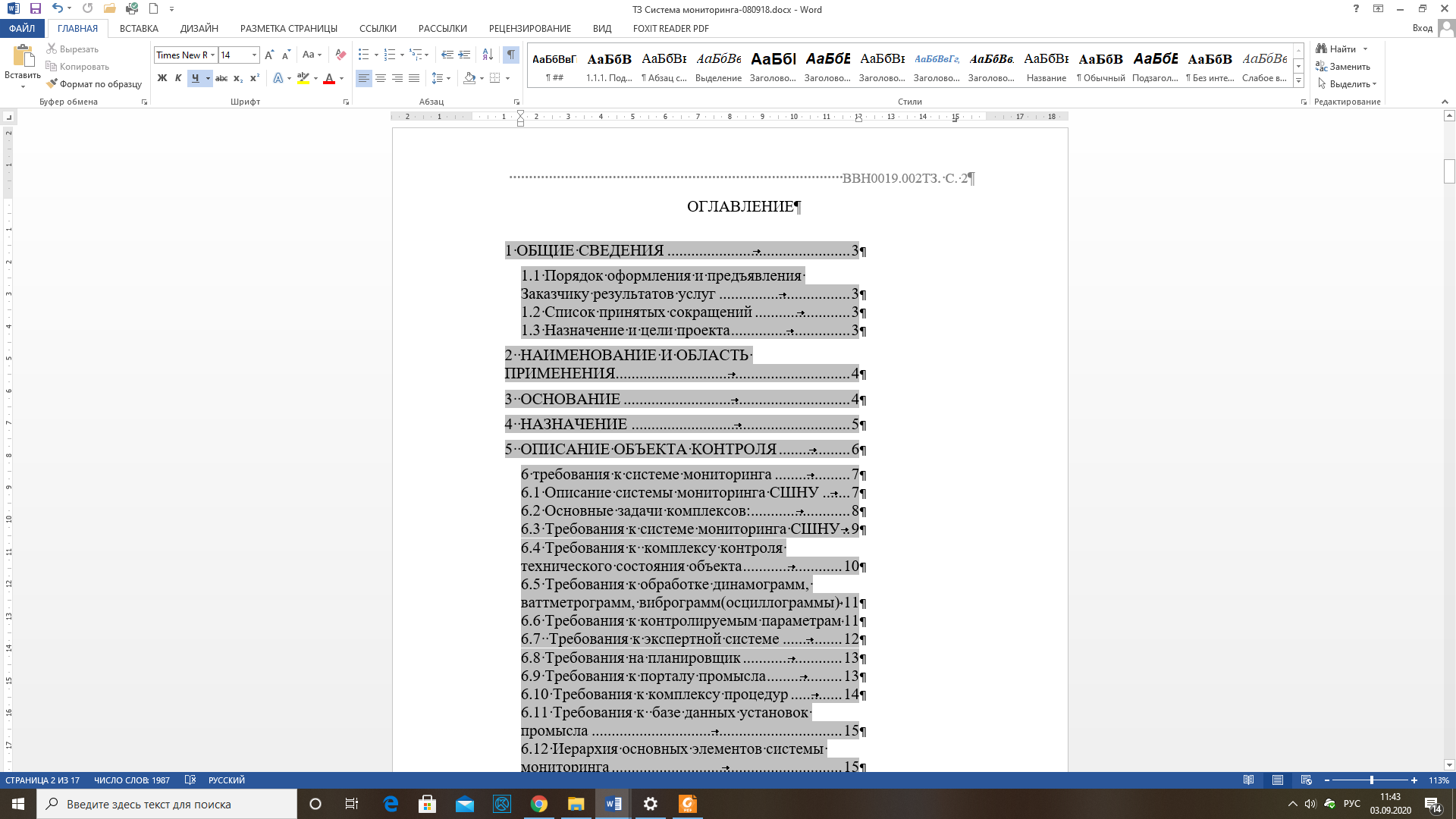Center-align the paragraph text
Viewport: 1456px width, 819px height.
point(381,78)
